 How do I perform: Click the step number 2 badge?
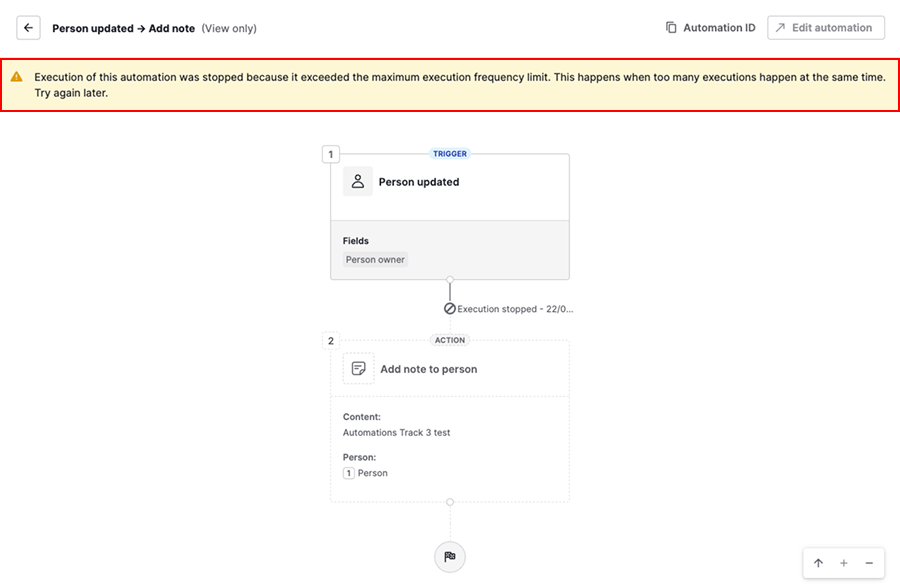(331, 341)
